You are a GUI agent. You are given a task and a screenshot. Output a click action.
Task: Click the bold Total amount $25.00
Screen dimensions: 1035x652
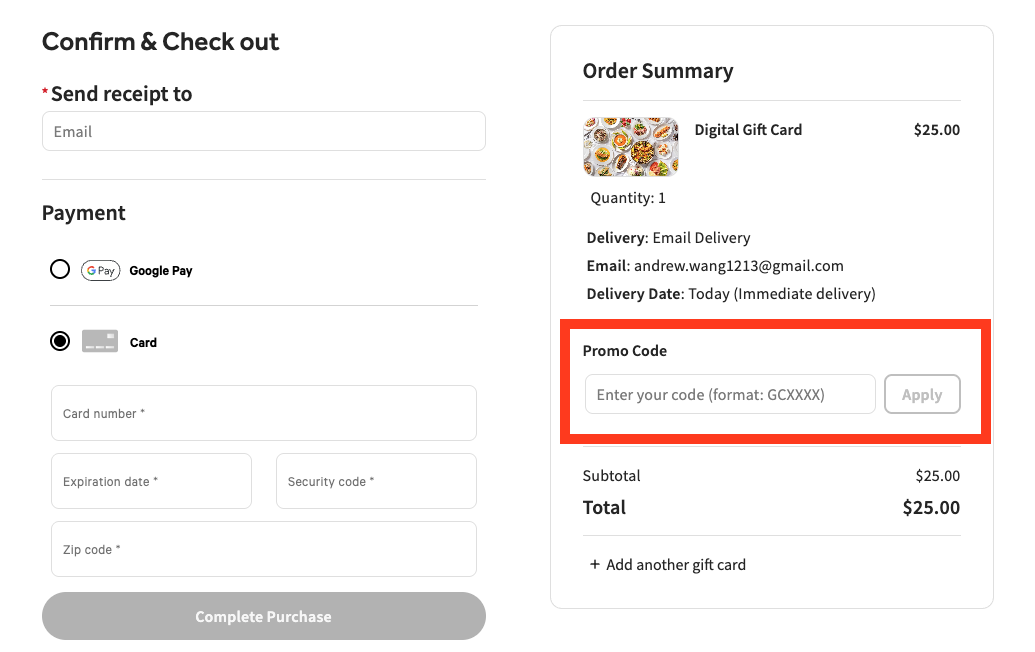tap(931, 507)
